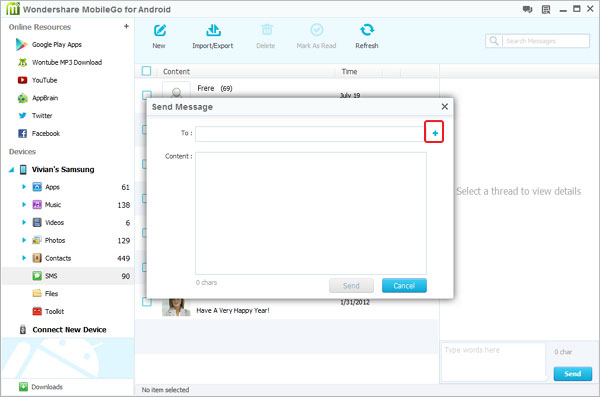The height and width of the screenshot is (397, 600).
Task: Sort by the Content column header
Action: (176, 72)
